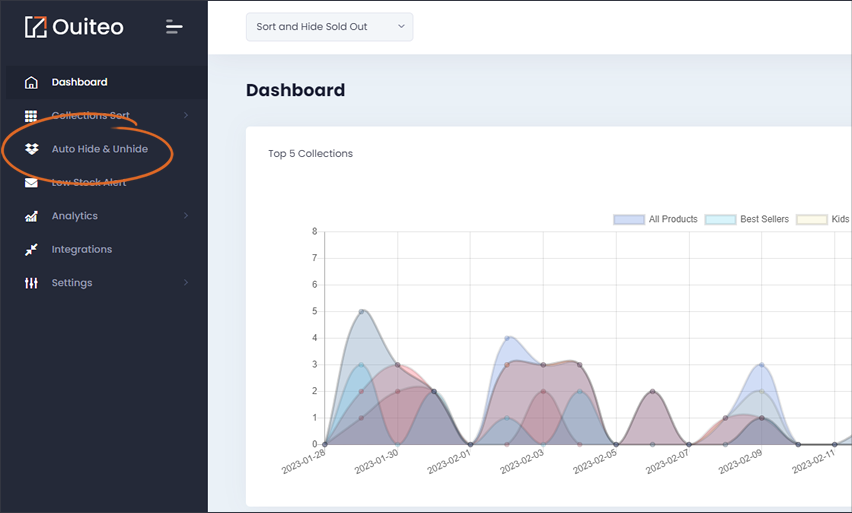The height and width of the screenshot is (513, 852).
Task: Open the Auto Hide & Unhide menu item
Action: [x=99, y=149]
